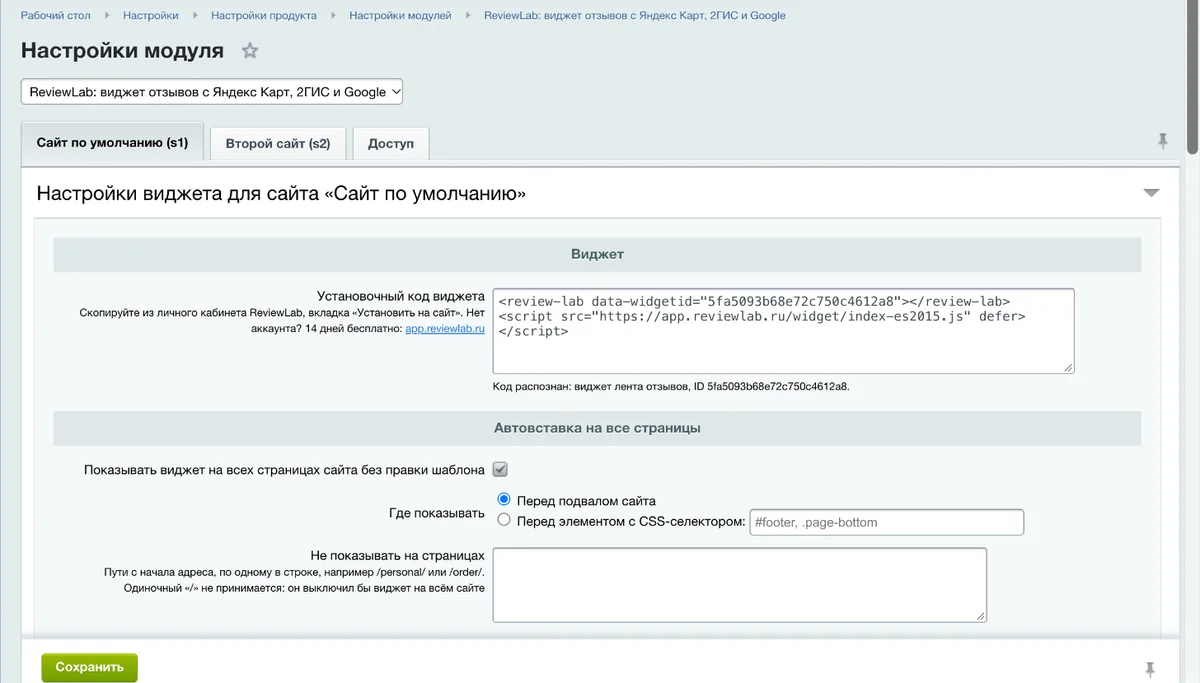1200x683 pixels.
Task: Open the ReviewLab module selector dropdown
Action: [212, 92]
